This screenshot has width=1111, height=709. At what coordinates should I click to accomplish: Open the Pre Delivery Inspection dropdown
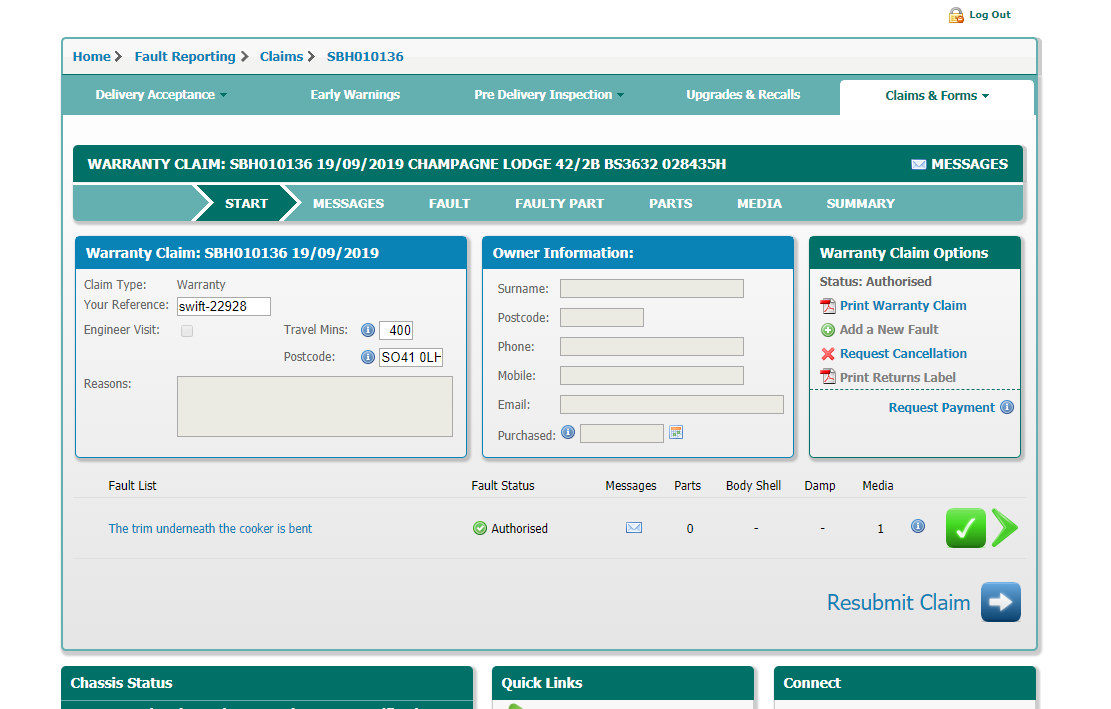pyautogui.click(x=549, y=95)
